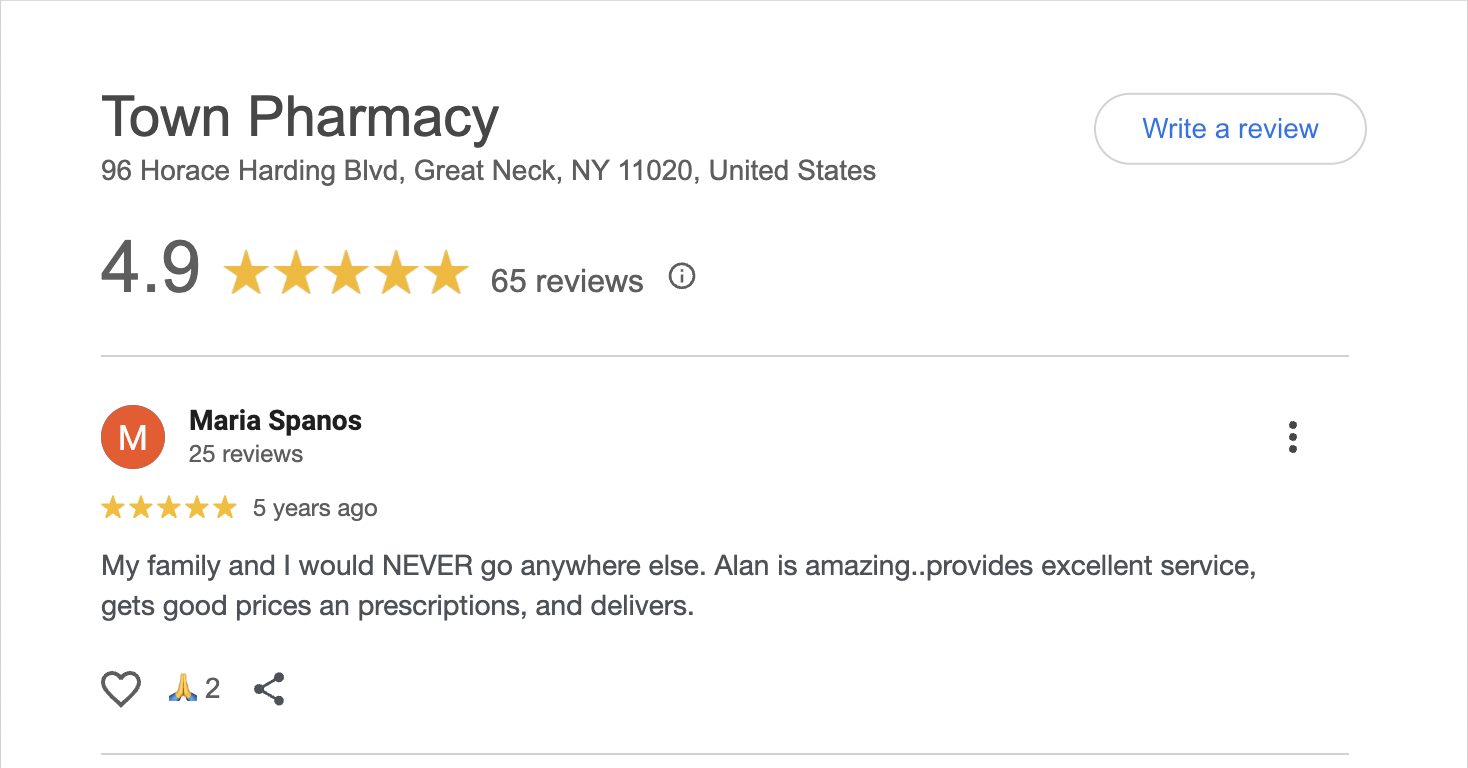Click the praying hands reaction emoji
1468x768 pixels.
[x=183, y=688]
